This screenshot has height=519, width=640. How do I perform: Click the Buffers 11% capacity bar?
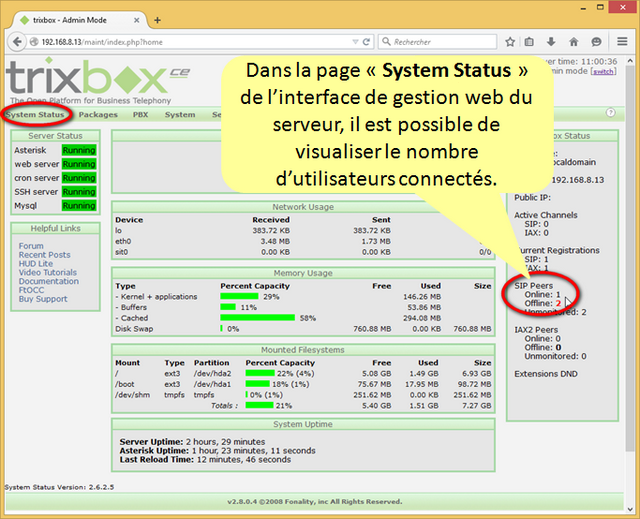coord(228,307)
